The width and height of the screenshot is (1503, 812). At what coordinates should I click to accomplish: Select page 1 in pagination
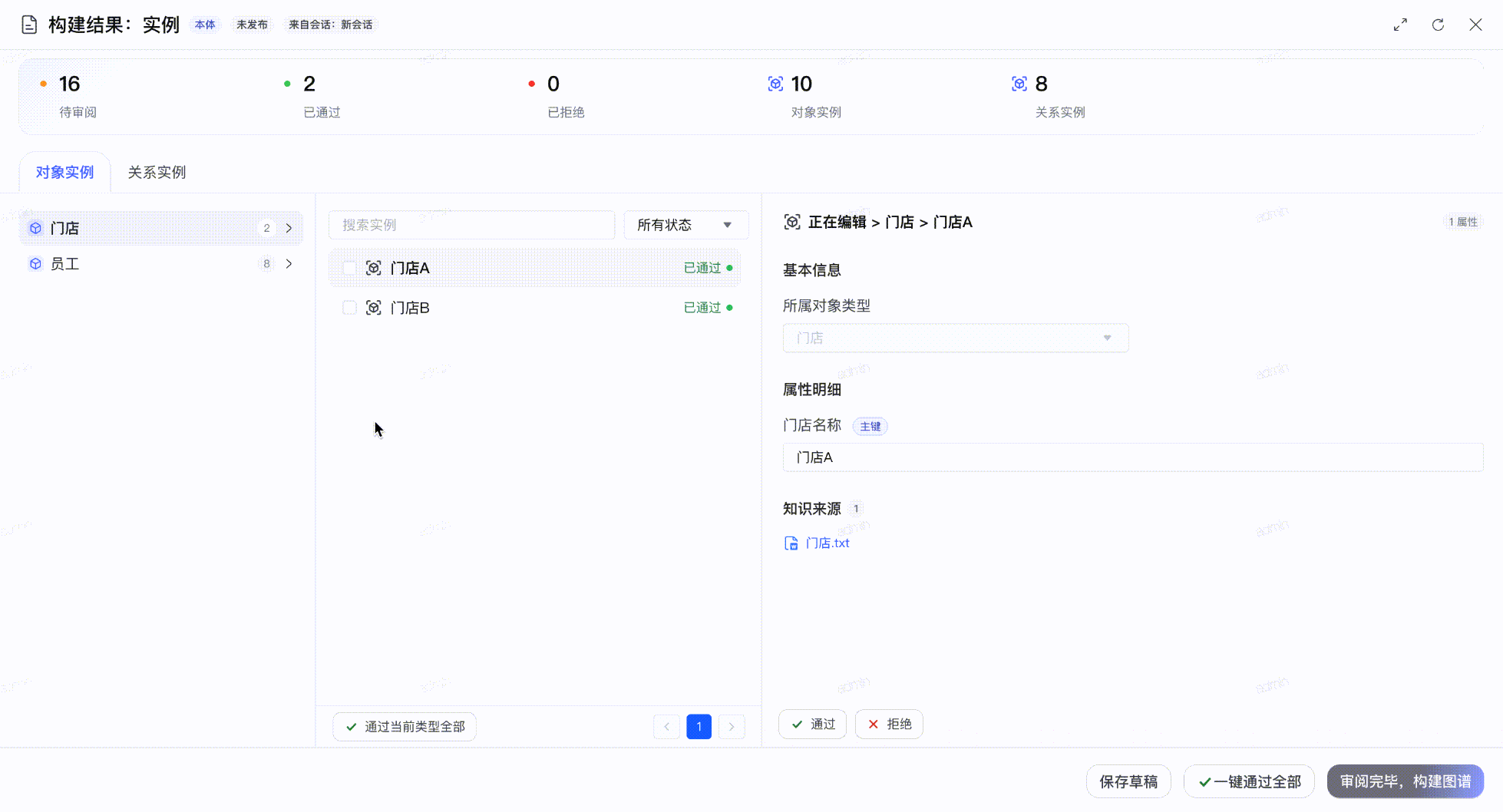699,727
